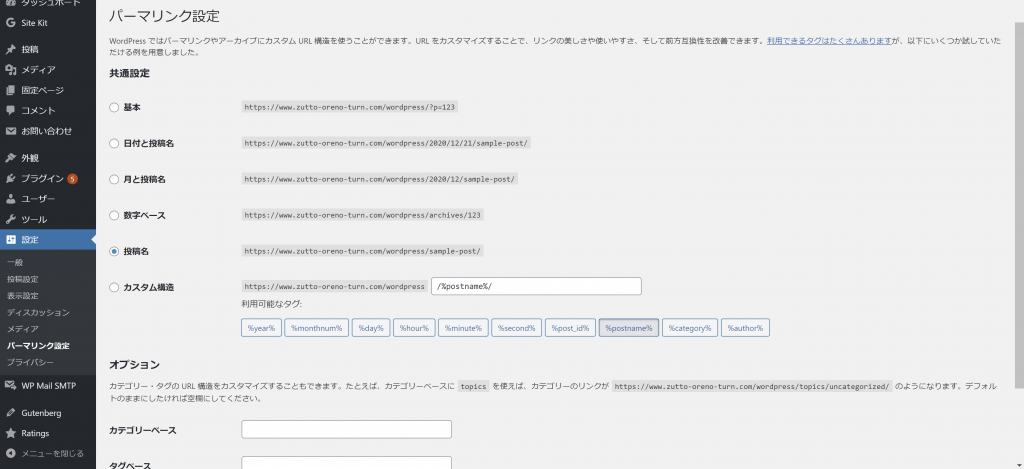This screenshot has width=1024, height=469.
Task: Insert the %second% tag
Action: (517, 327)
